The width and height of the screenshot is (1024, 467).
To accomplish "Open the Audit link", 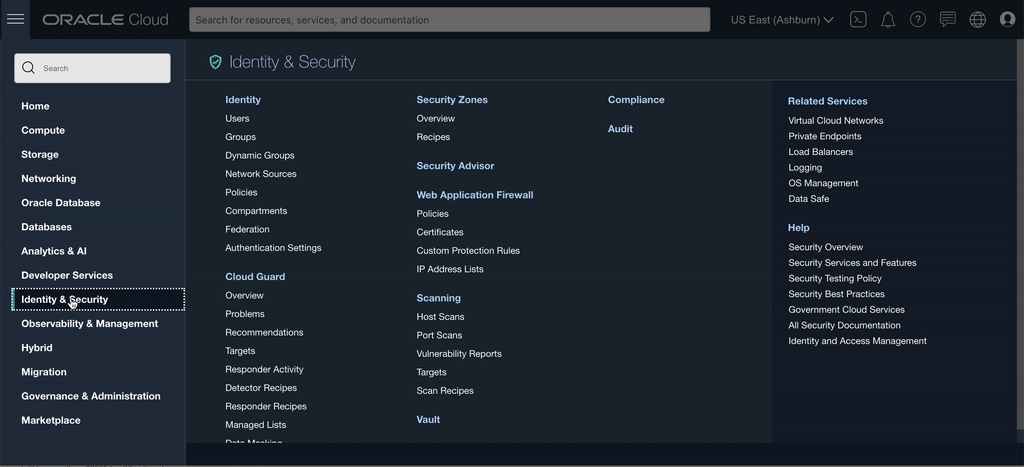I will 620,129.
